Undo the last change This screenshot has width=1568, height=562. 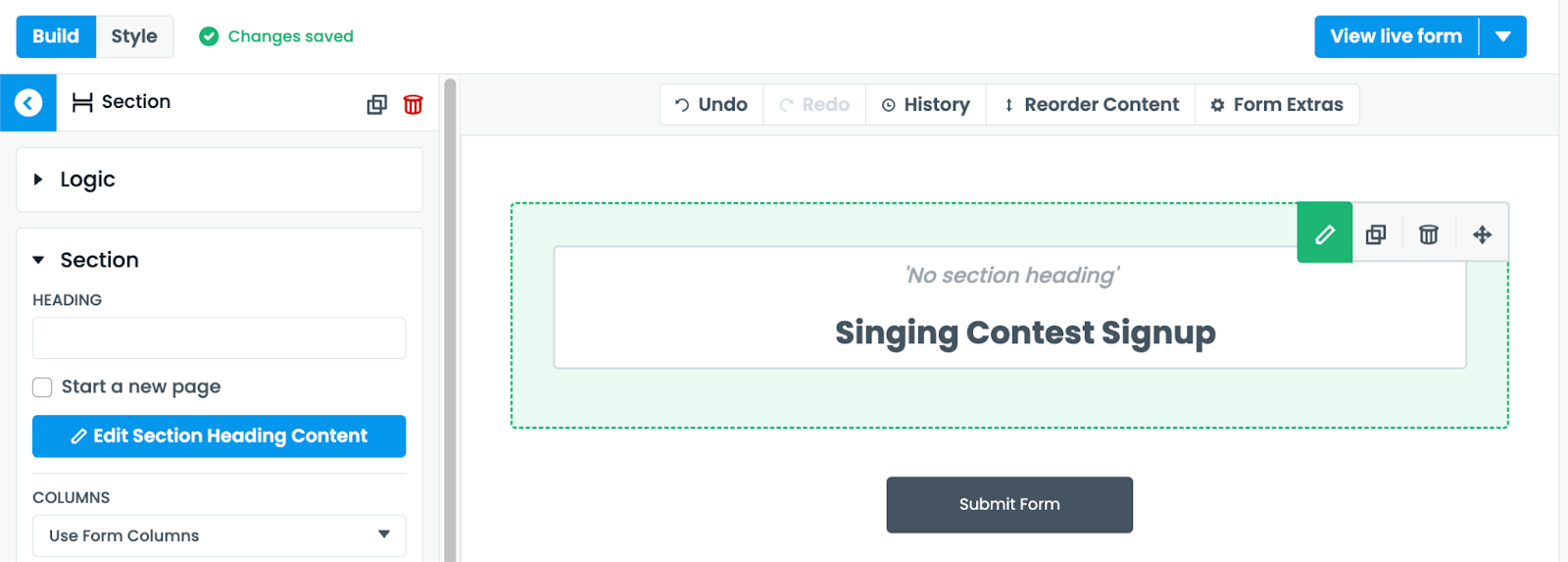pyautogui.click(x=711, y=105)
